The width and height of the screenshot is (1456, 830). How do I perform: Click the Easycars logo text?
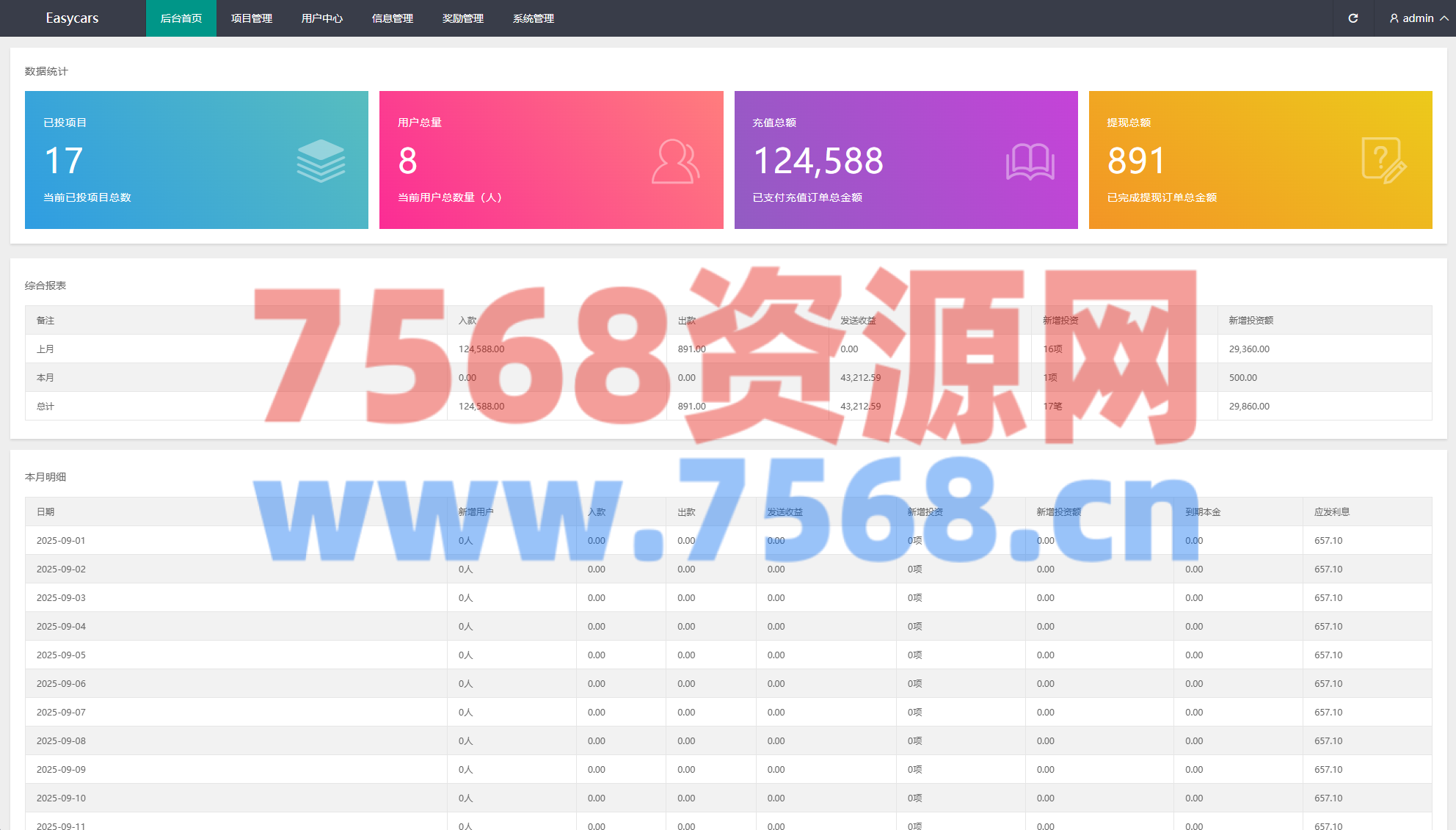pos(72,18)
